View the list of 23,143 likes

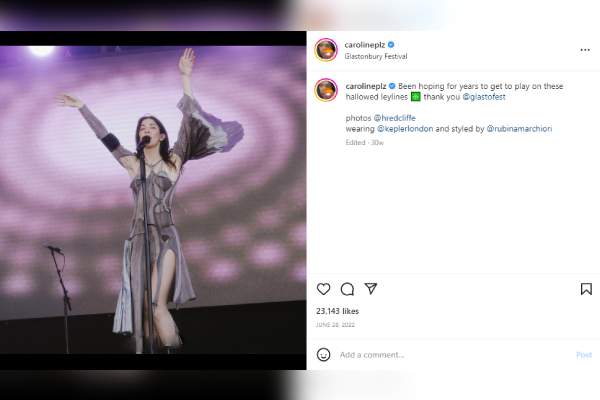tap(338, 311)
